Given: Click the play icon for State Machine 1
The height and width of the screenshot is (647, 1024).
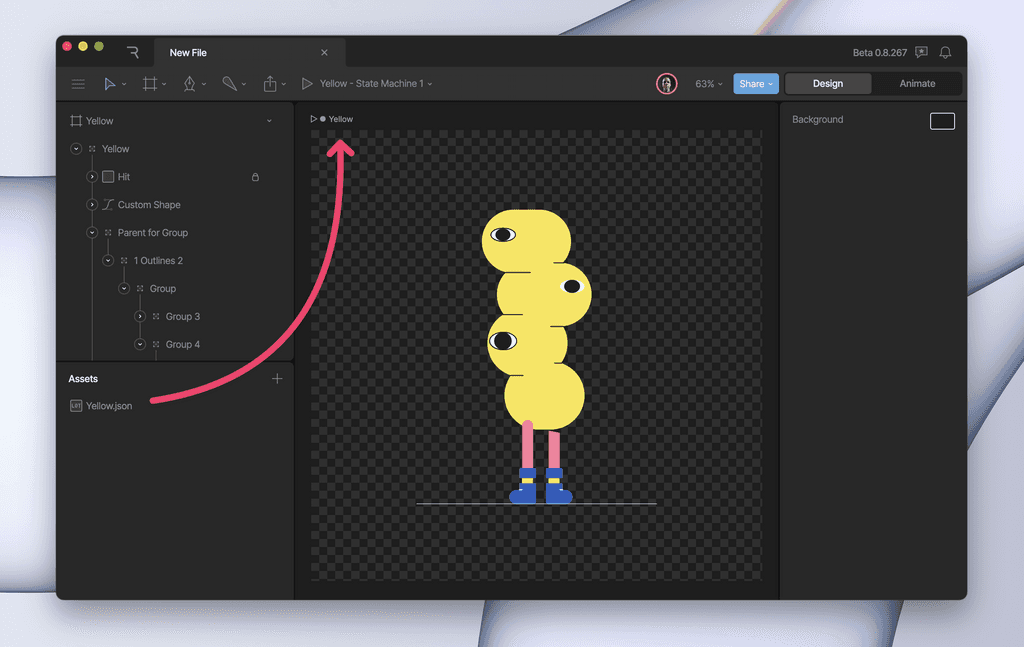Looking at the screenshot, I should 307,84.
